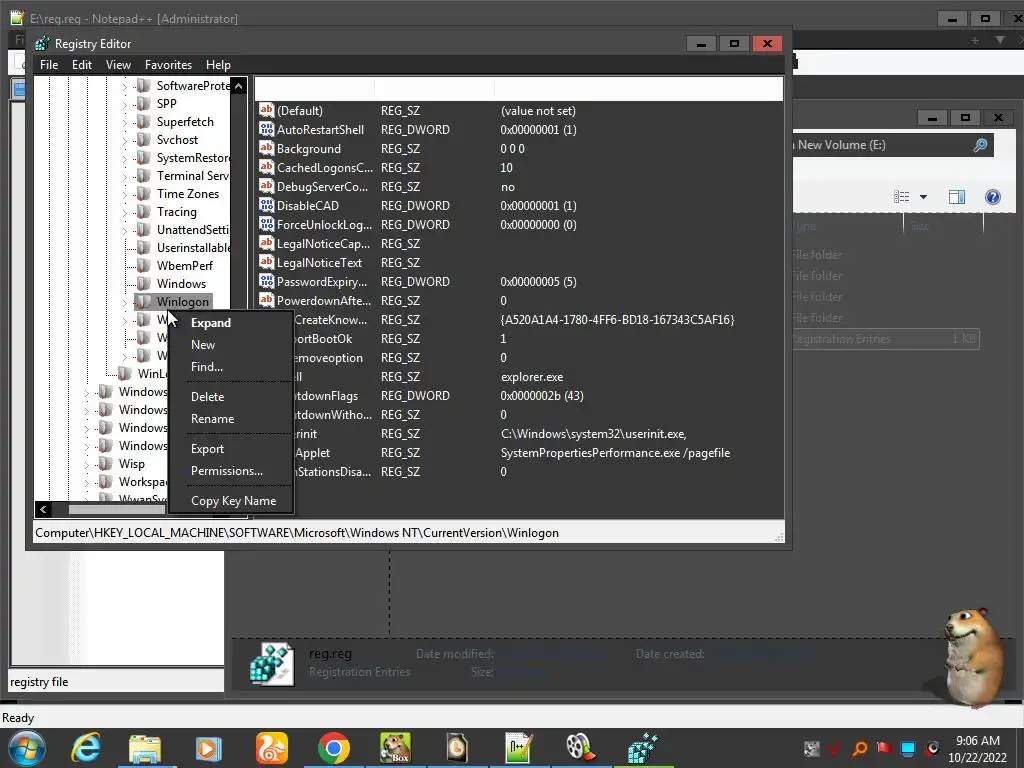
Task: Click the CachedLogonsCount value icon
Action: click(266, 167)
